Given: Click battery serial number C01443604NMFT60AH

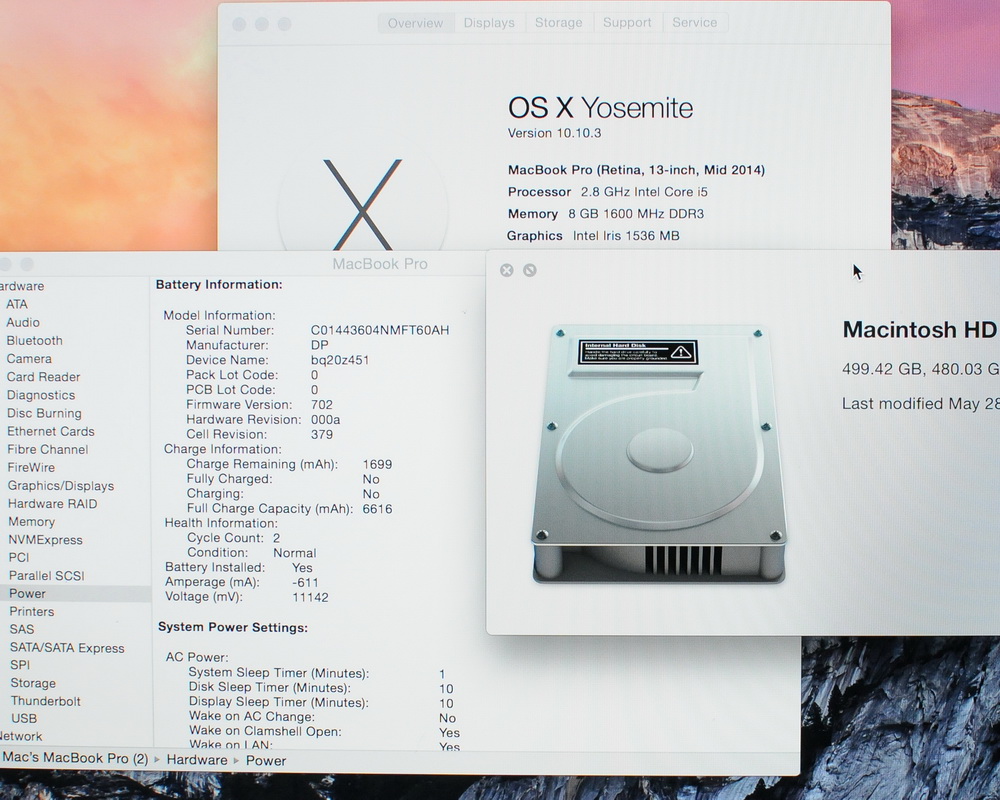Looking at the screenshot, I should pyautogui.click(x=380, y=330).
